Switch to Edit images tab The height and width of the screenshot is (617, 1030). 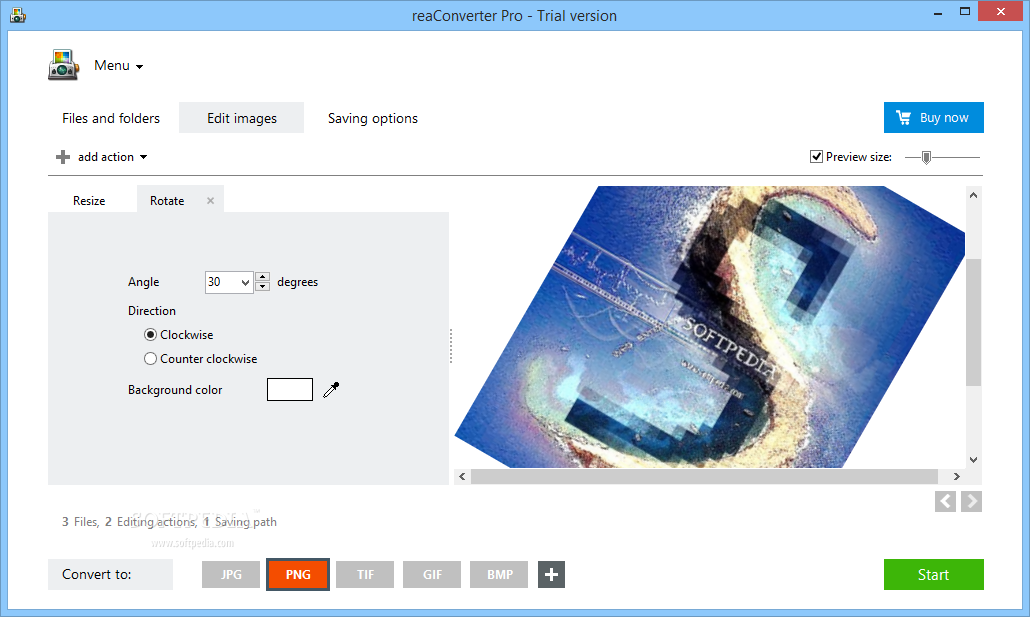[x=242, y=118]
